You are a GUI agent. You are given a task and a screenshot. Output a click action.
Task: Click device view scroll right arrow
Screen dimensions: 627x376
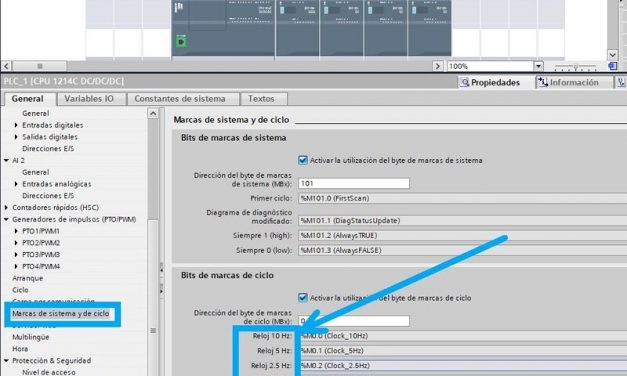437,66
